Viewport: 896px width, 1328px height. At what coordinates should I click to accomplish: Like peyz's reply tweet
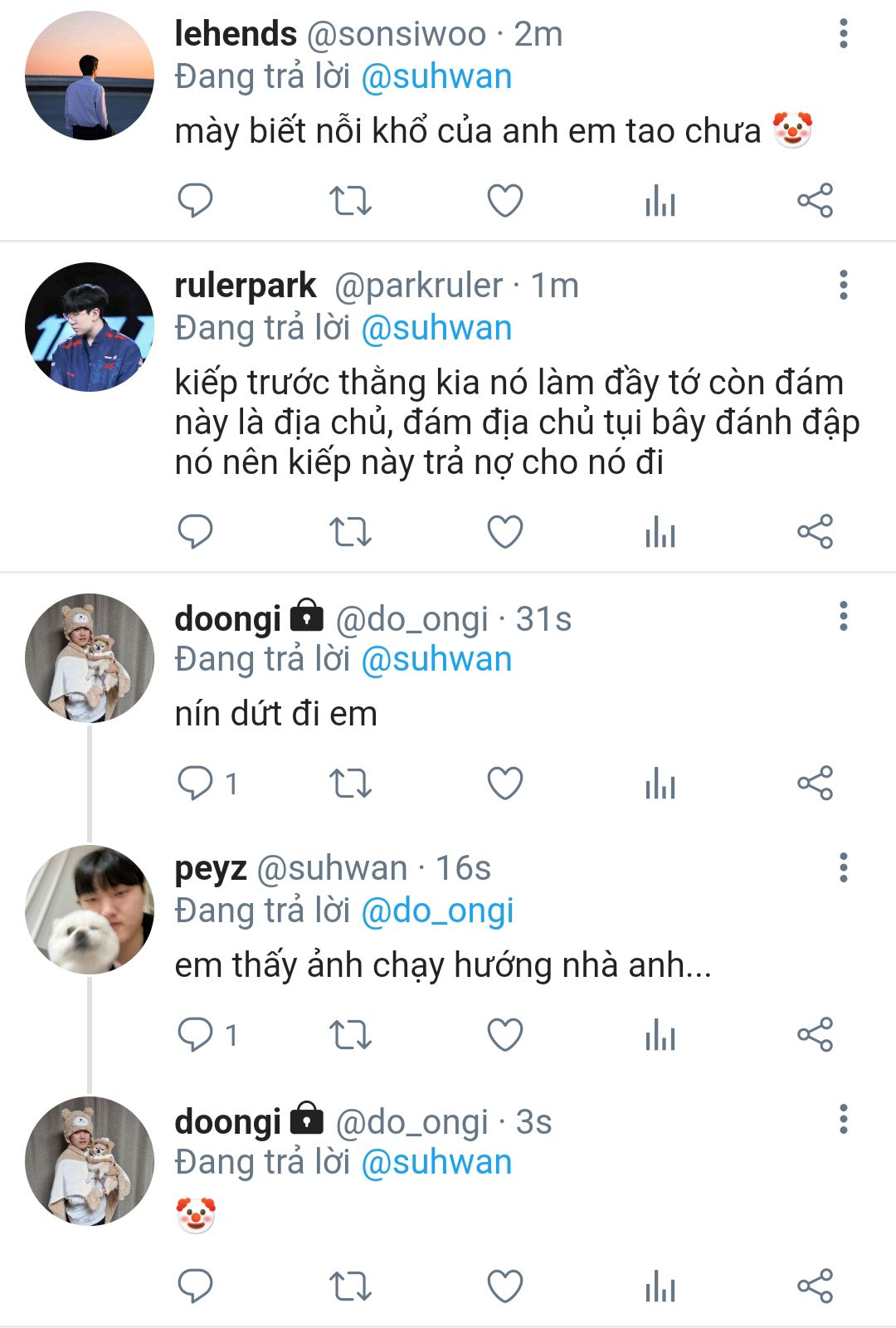tap(504, 1035)
